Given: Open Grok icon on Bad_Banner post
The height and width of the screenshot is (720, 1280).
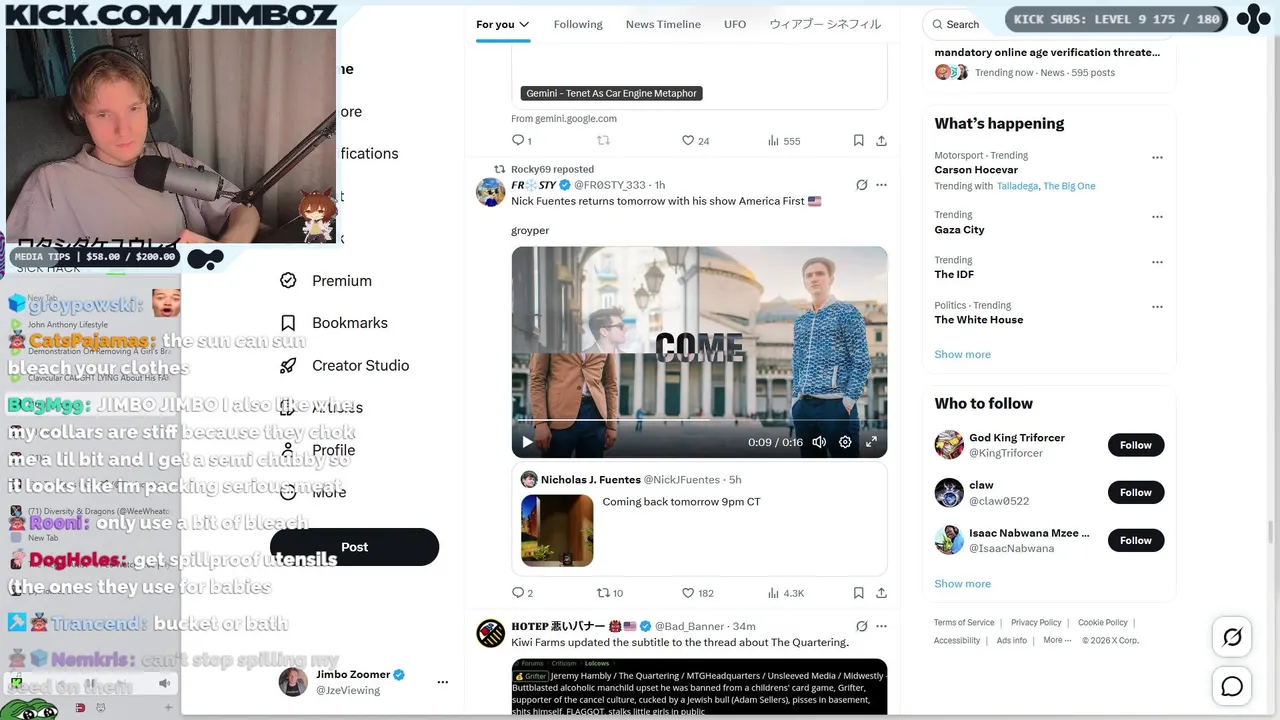Looking at the screenshot, I should pos(861,627).
